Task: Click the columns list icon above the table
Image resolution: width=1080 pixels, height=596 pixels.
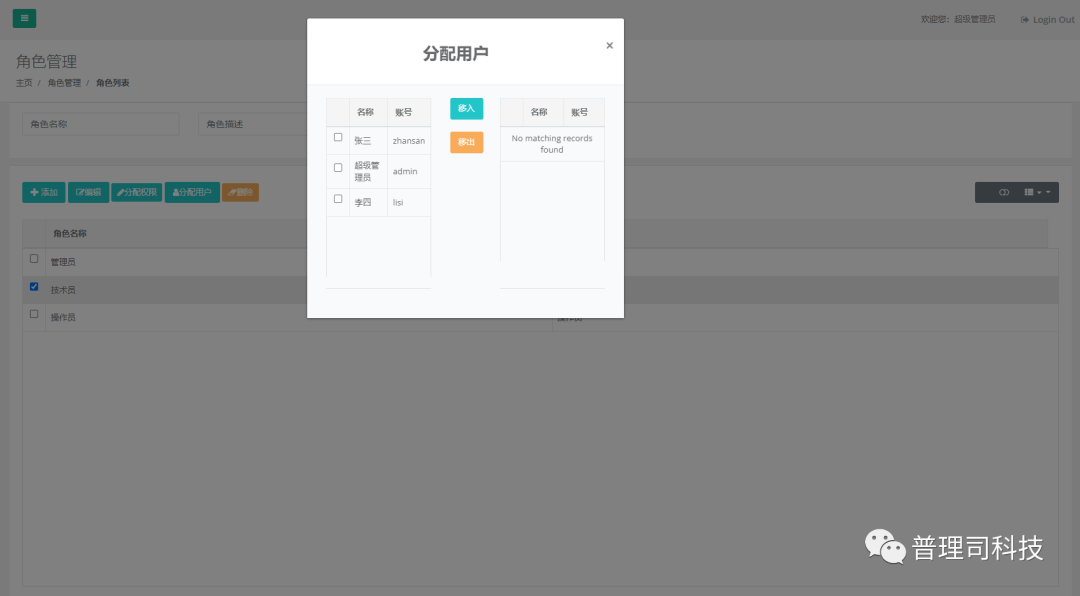Action: 1028,192
